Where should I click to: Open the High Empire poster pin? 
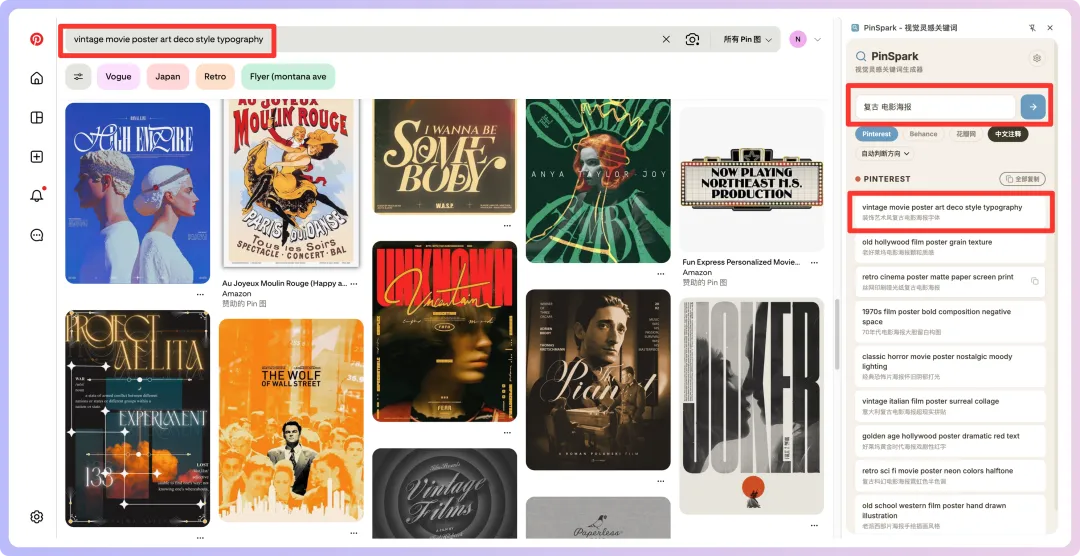(x=138, y=193)
